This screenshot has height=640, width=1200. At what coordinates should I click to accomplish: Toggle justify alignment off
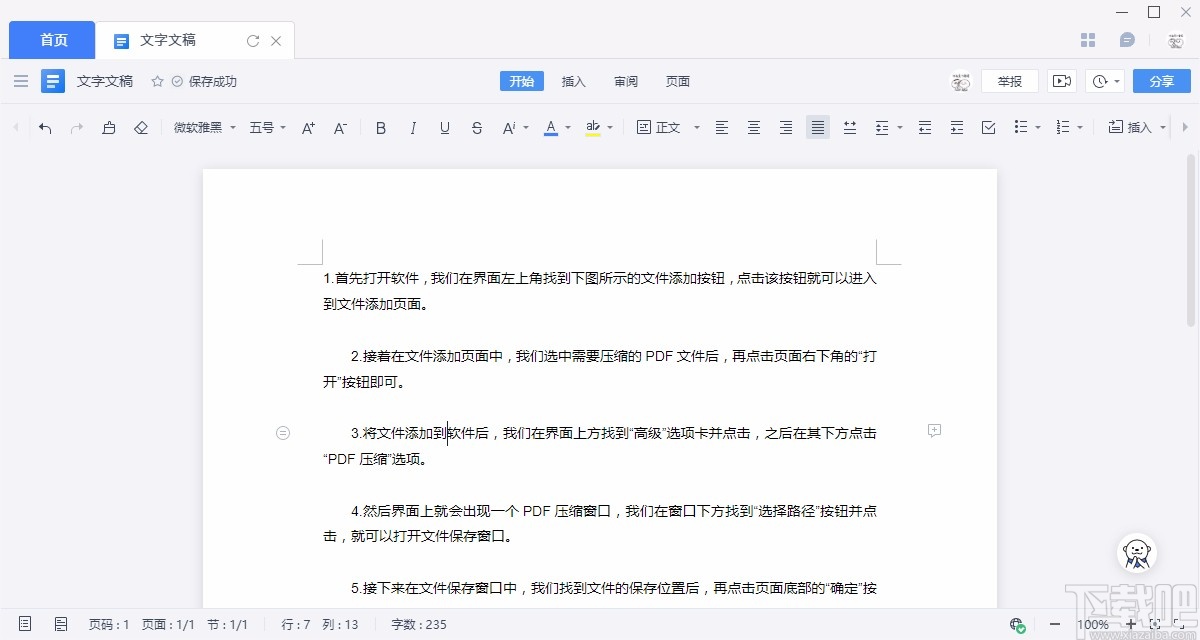click(x=817, y=127)
